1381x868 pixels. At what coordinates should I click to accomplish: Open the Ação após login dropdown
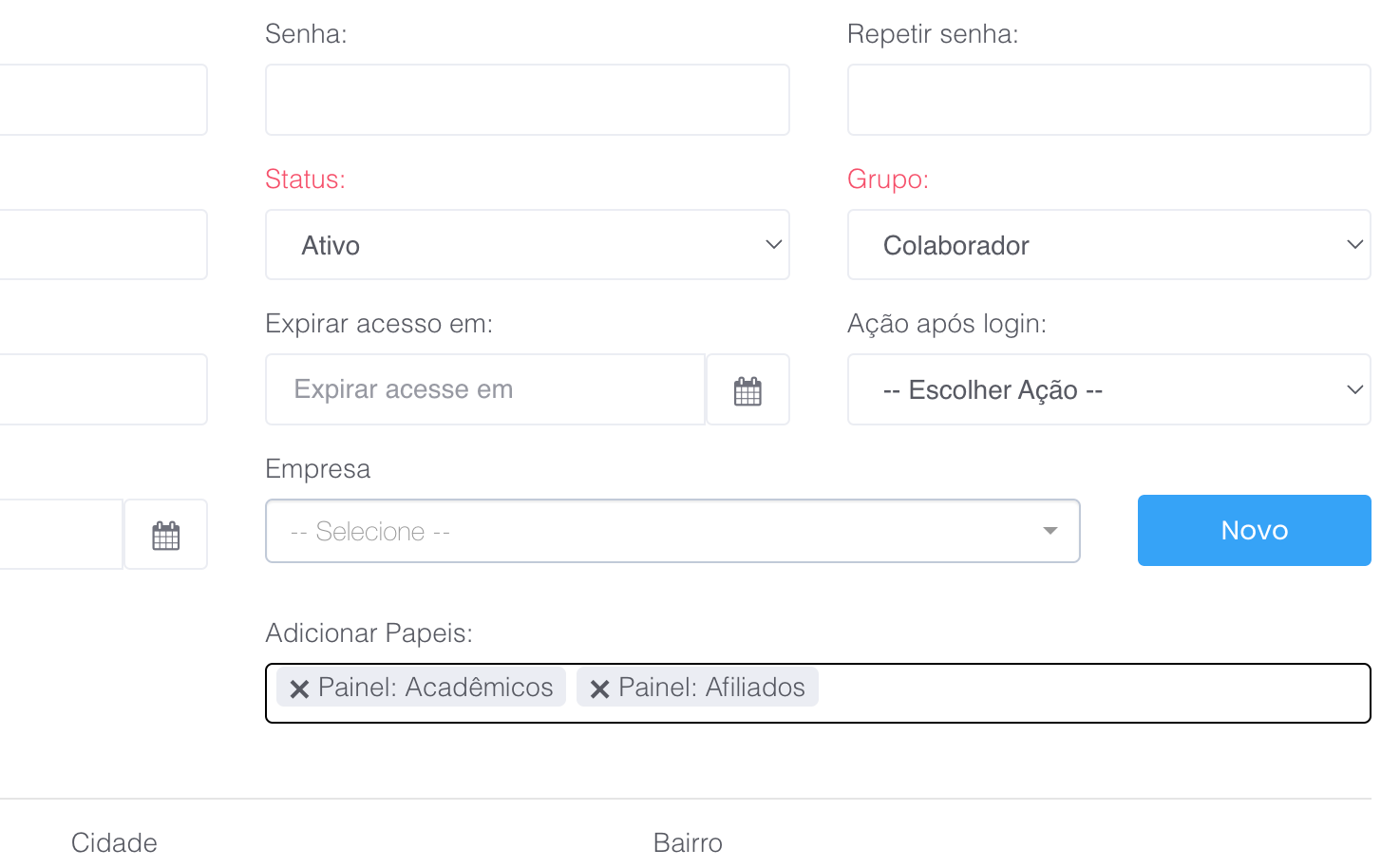pos(1108,390)
